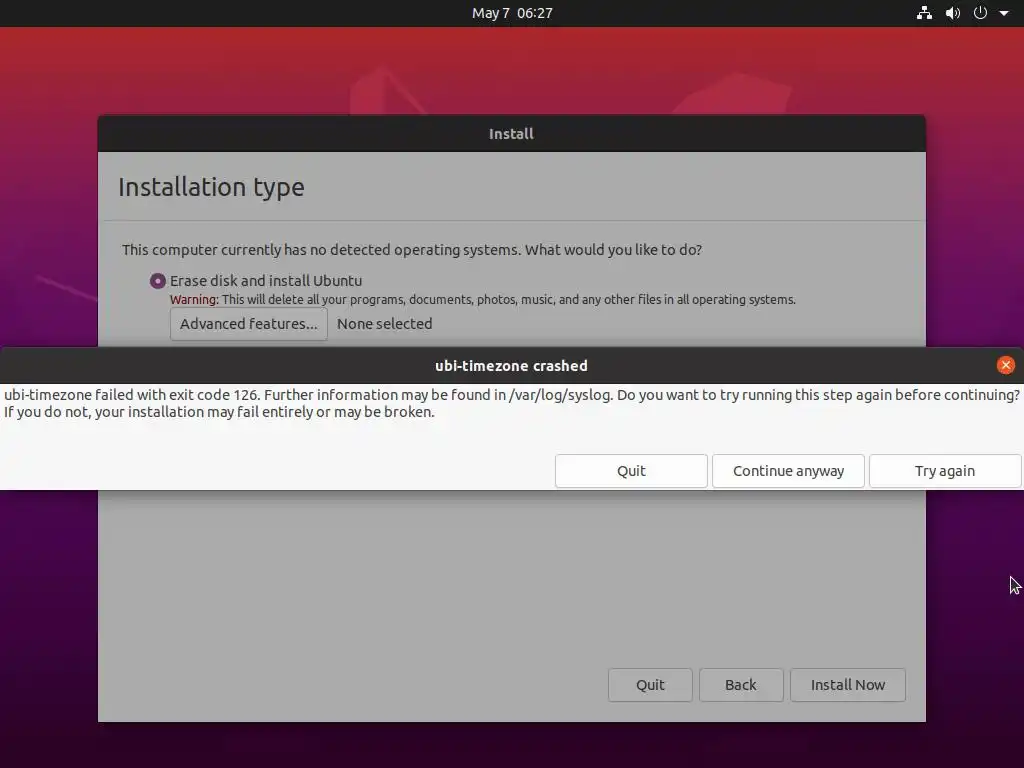Open the clock showing May 7 06:27
Image resolution: width=1024 pixels, height=768 pixels.
[x=512, y=13]
